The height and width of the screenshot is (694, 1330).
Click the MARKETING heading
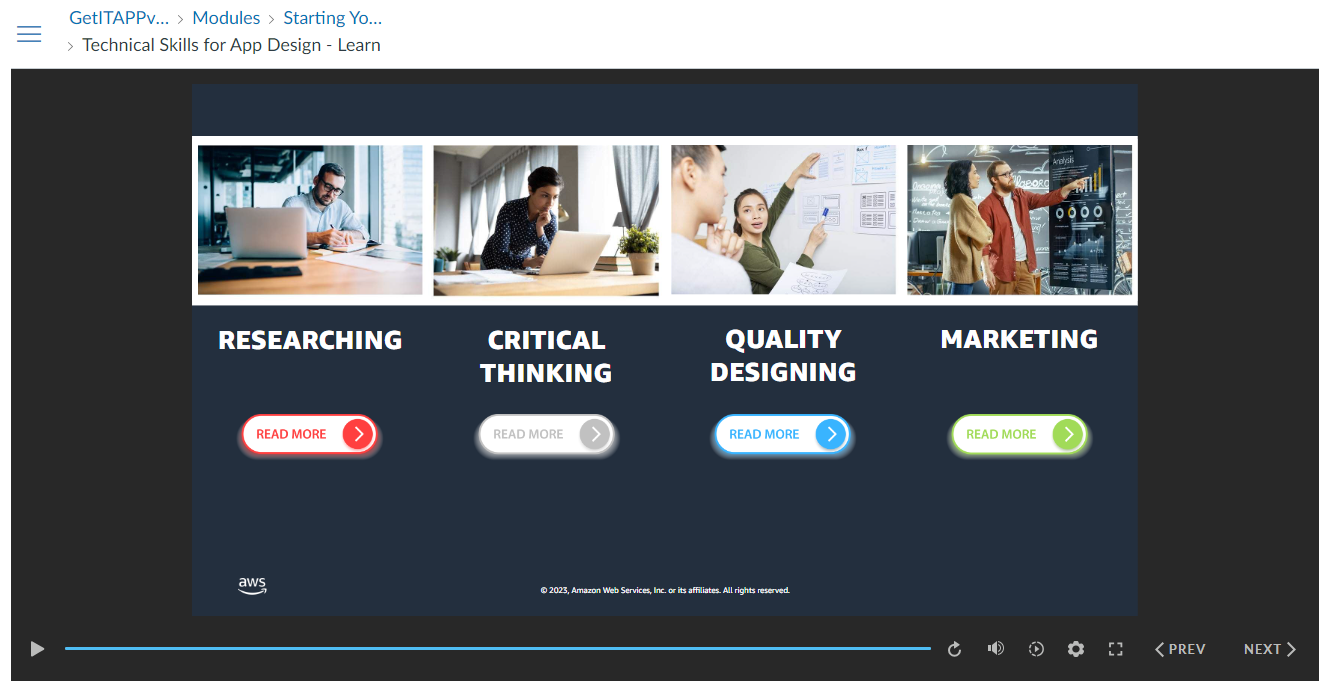[1019, 339]
